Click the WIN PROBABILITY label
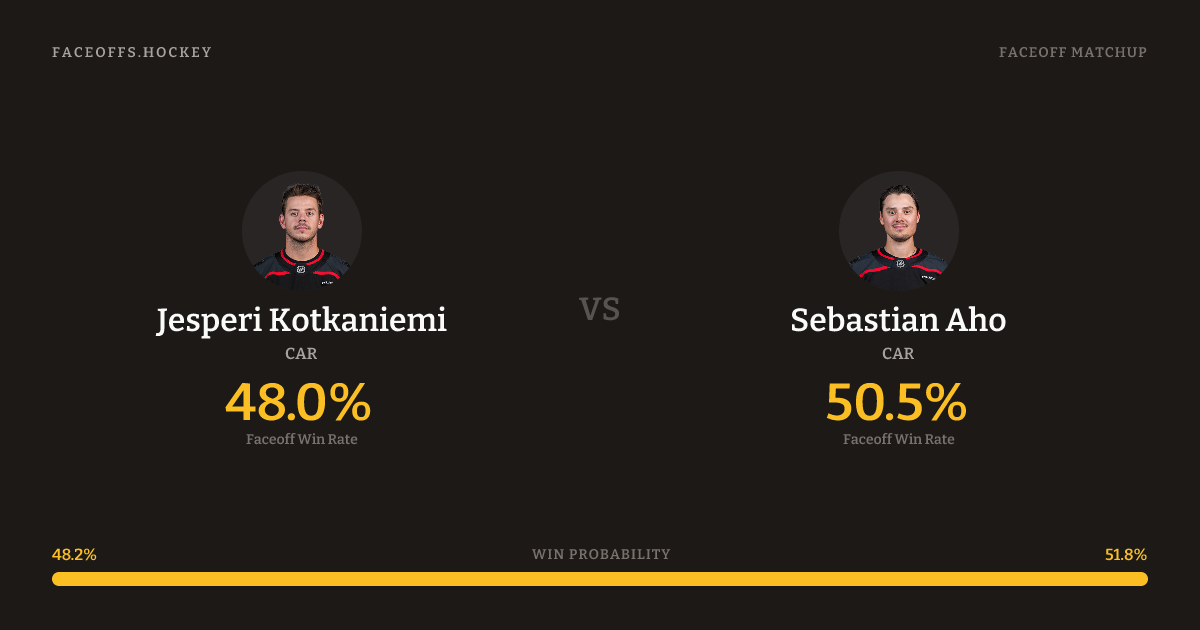 pyautogui.click(x=601, y=554)
